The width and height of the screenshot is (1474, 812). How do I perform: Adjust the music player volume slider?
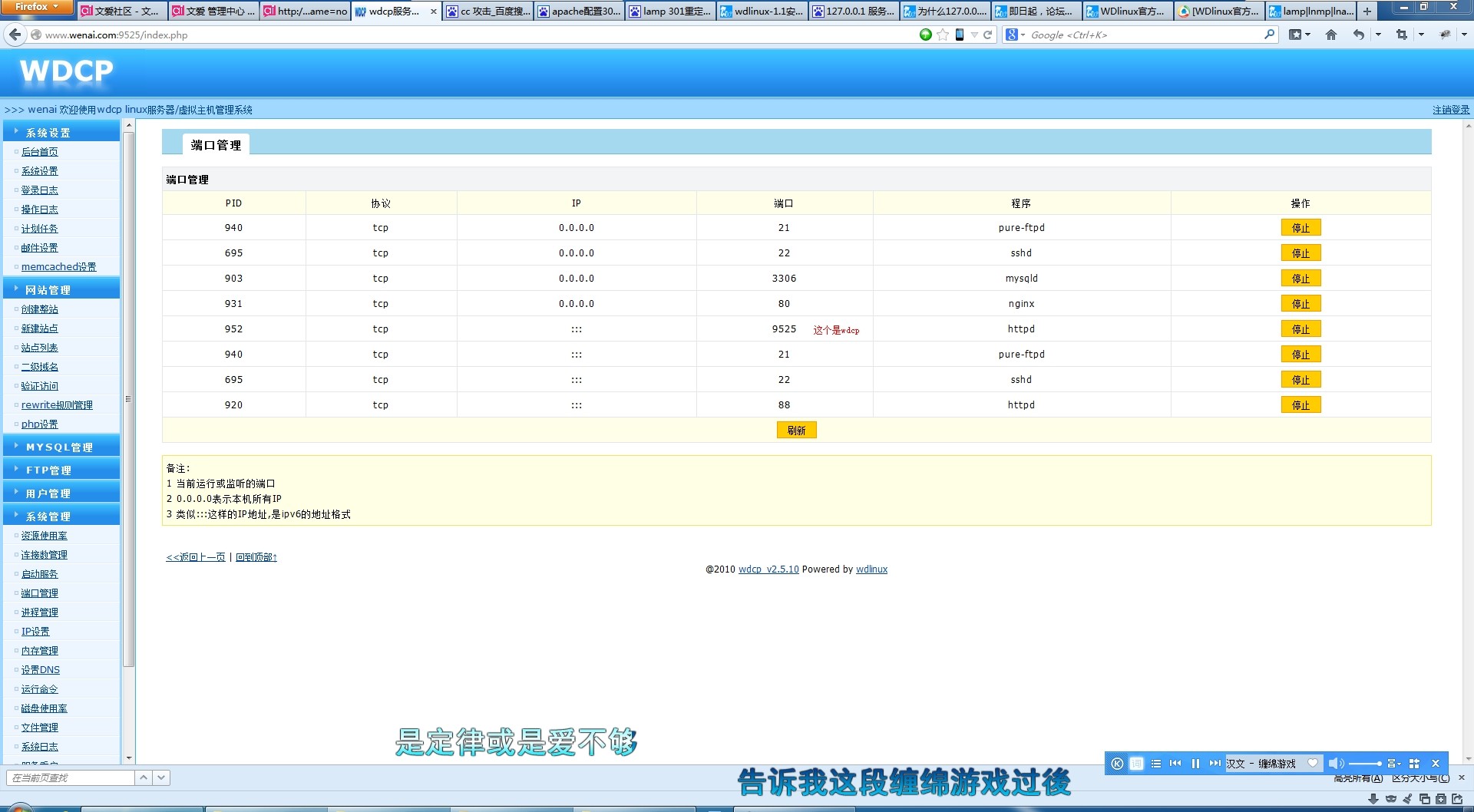tap(1365, 764)
